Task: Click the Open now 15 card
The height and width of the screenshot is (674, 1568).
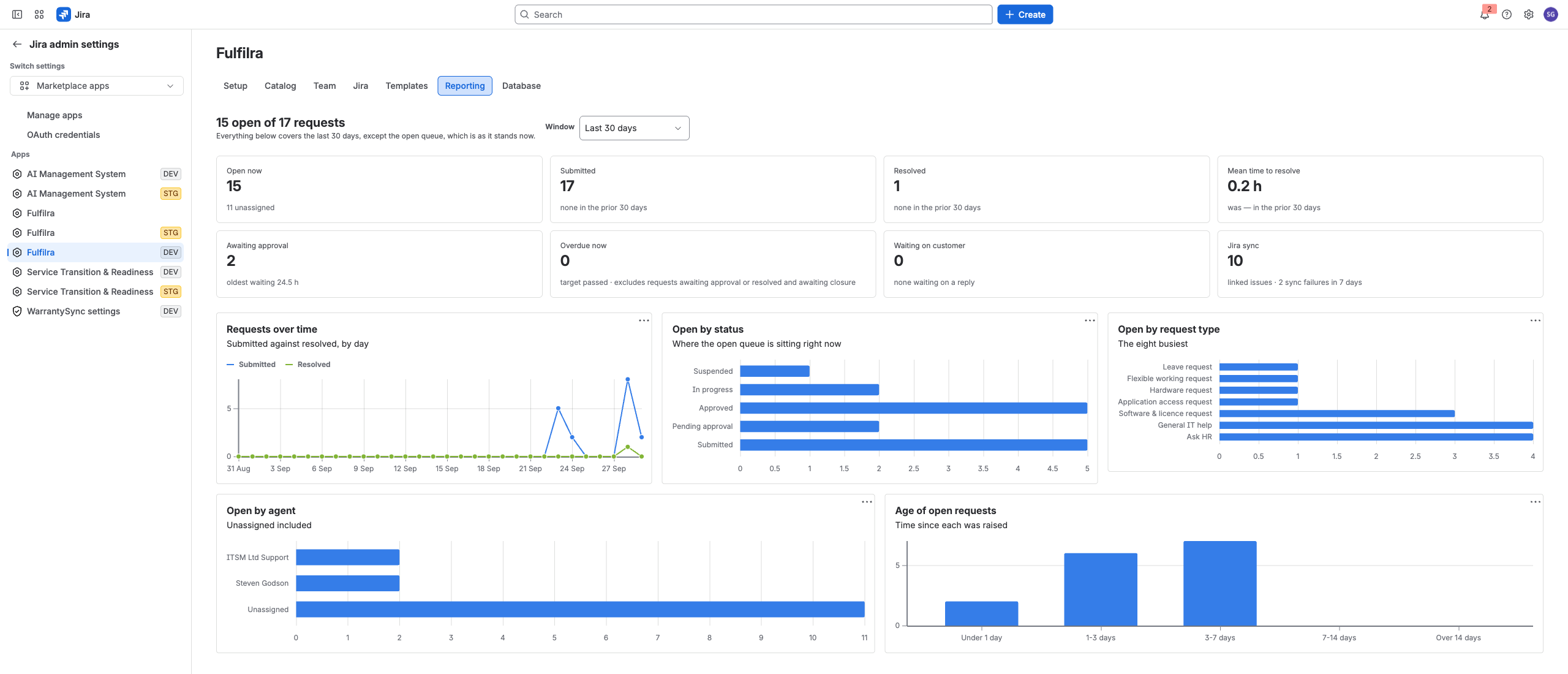Action: click(379, 189)
